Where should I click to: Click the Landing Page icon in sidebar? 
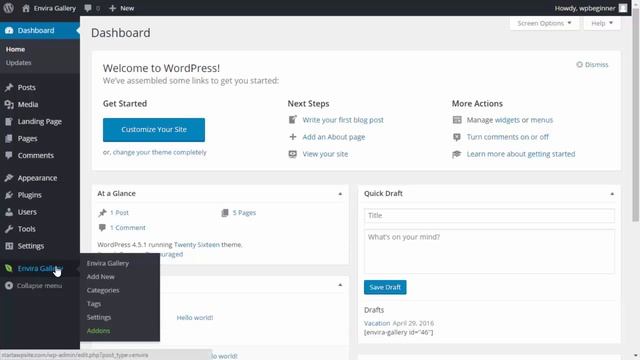point(9,122)
